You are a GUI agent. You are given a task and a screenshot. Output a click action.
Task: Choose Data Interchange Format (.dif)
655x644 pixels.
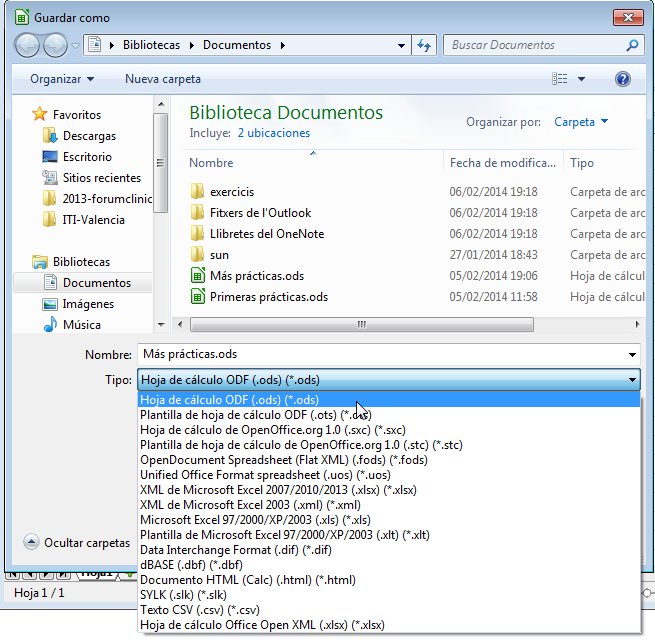click(x=388, y=550)
